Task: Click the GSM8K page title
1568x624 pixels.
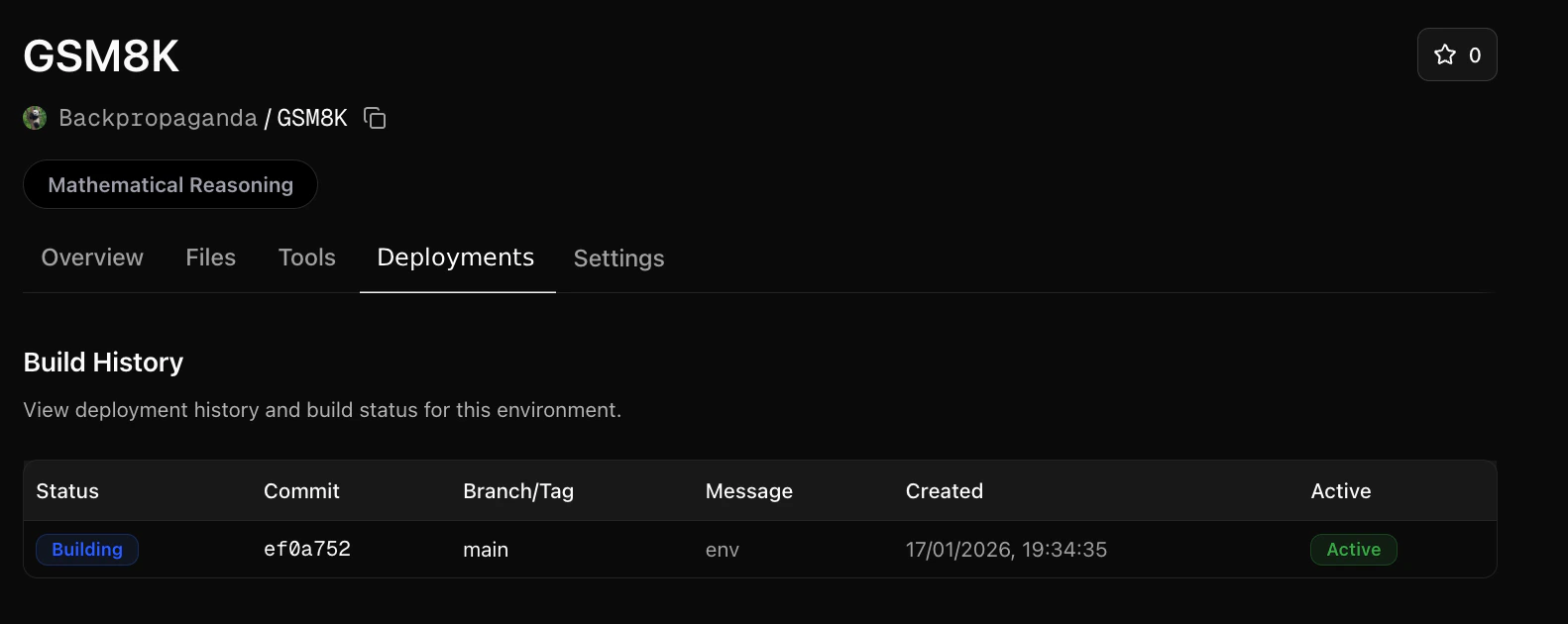Action: [x=100, y=54]
